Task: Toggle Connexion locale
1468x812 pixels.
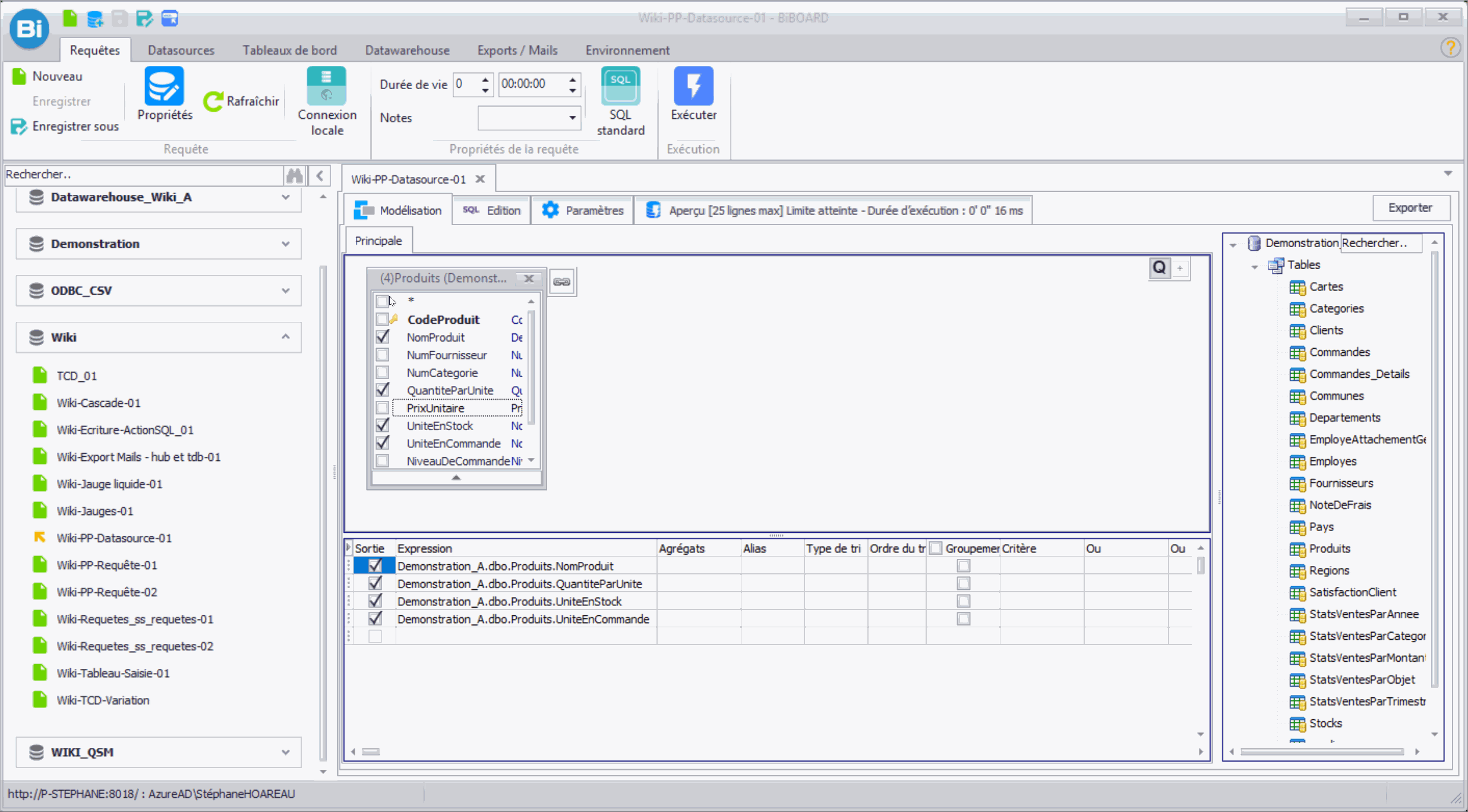Action: [327, 102]
